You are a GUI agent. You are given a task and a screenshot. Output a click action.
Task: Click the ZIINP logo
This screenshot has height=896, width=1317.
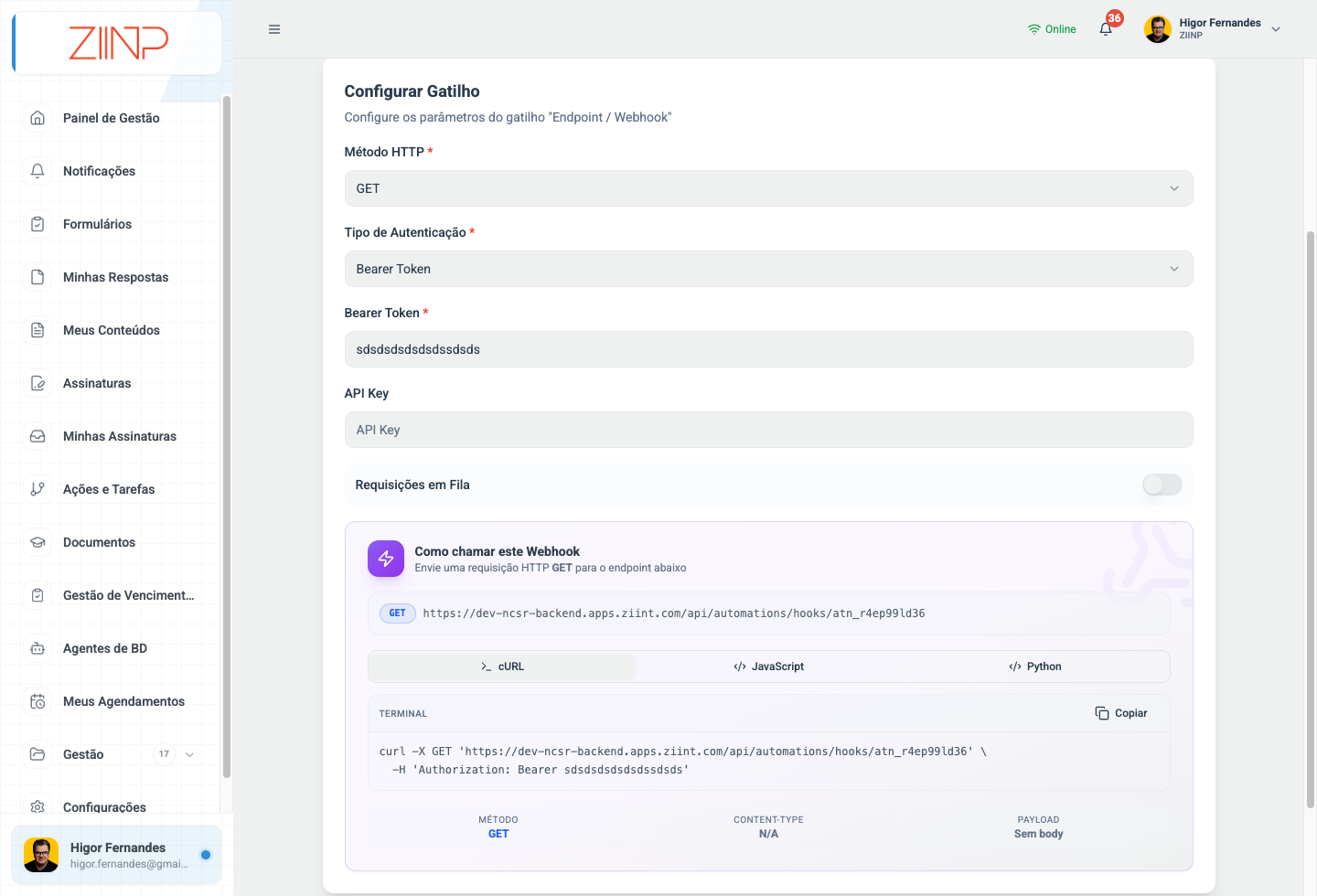[118, 43]
